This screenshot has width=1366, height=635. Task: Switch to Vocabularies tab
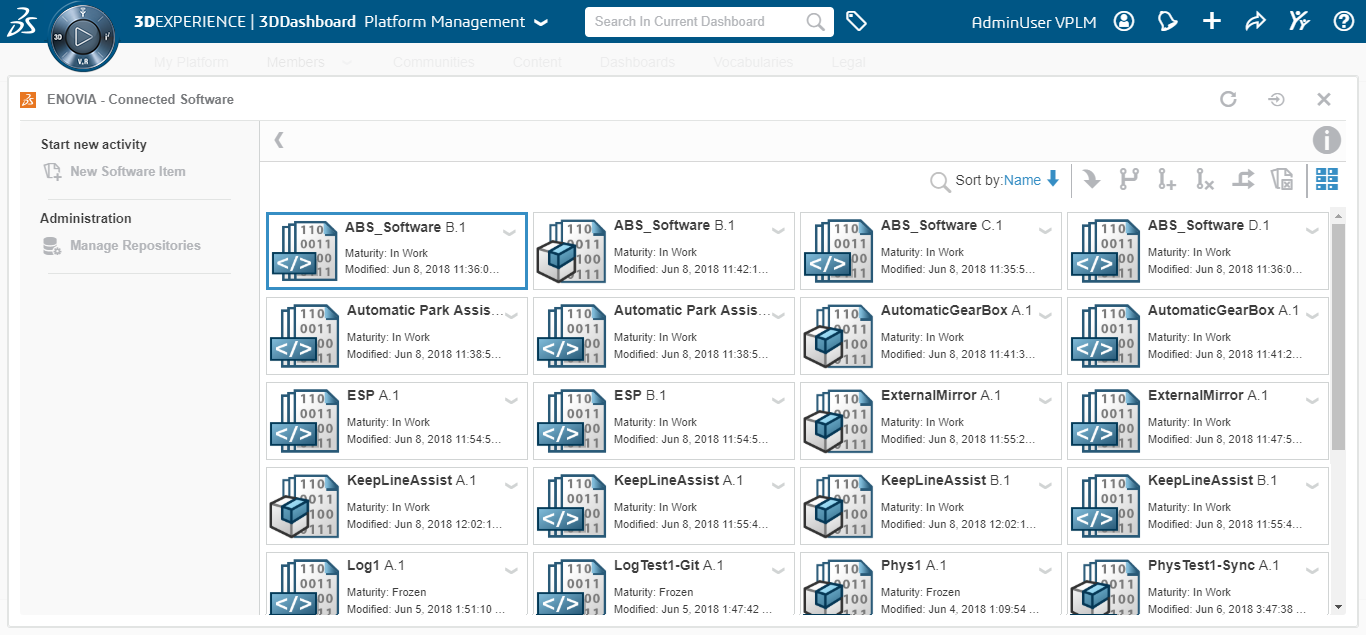[x=753, y=62]
